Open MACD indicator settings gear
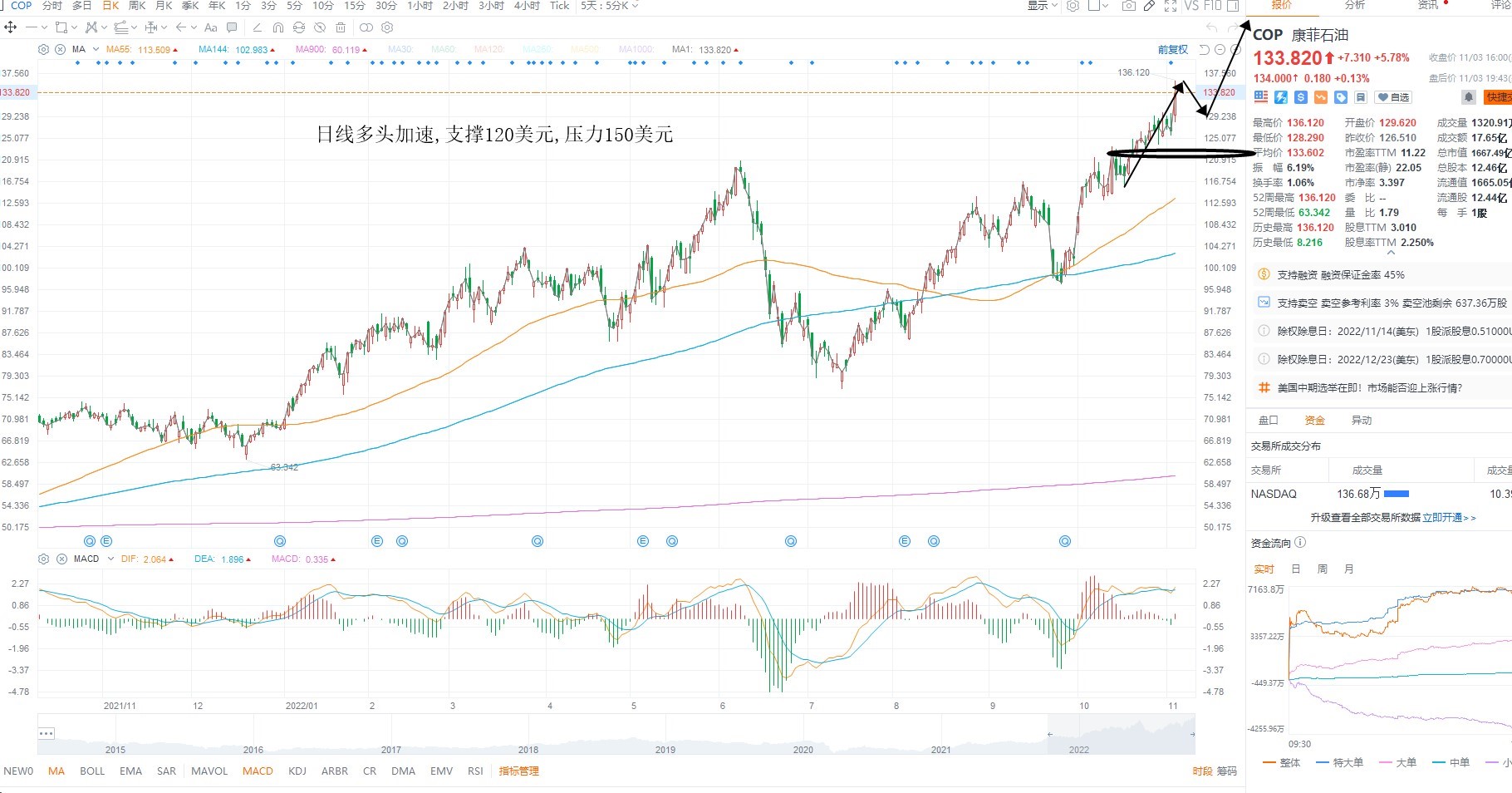The width and height of the screenshot is (1512, 793). [x=44, y=559]
